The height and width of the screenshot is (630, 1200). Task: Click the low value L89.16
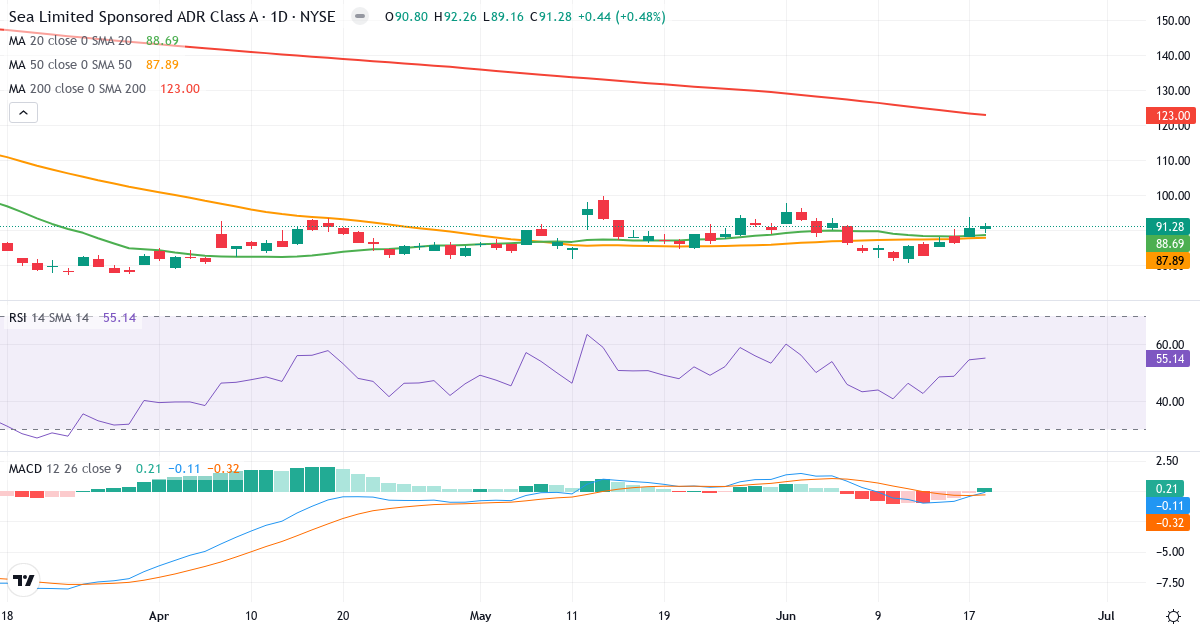pyautogui.click(x=503, y=17)
